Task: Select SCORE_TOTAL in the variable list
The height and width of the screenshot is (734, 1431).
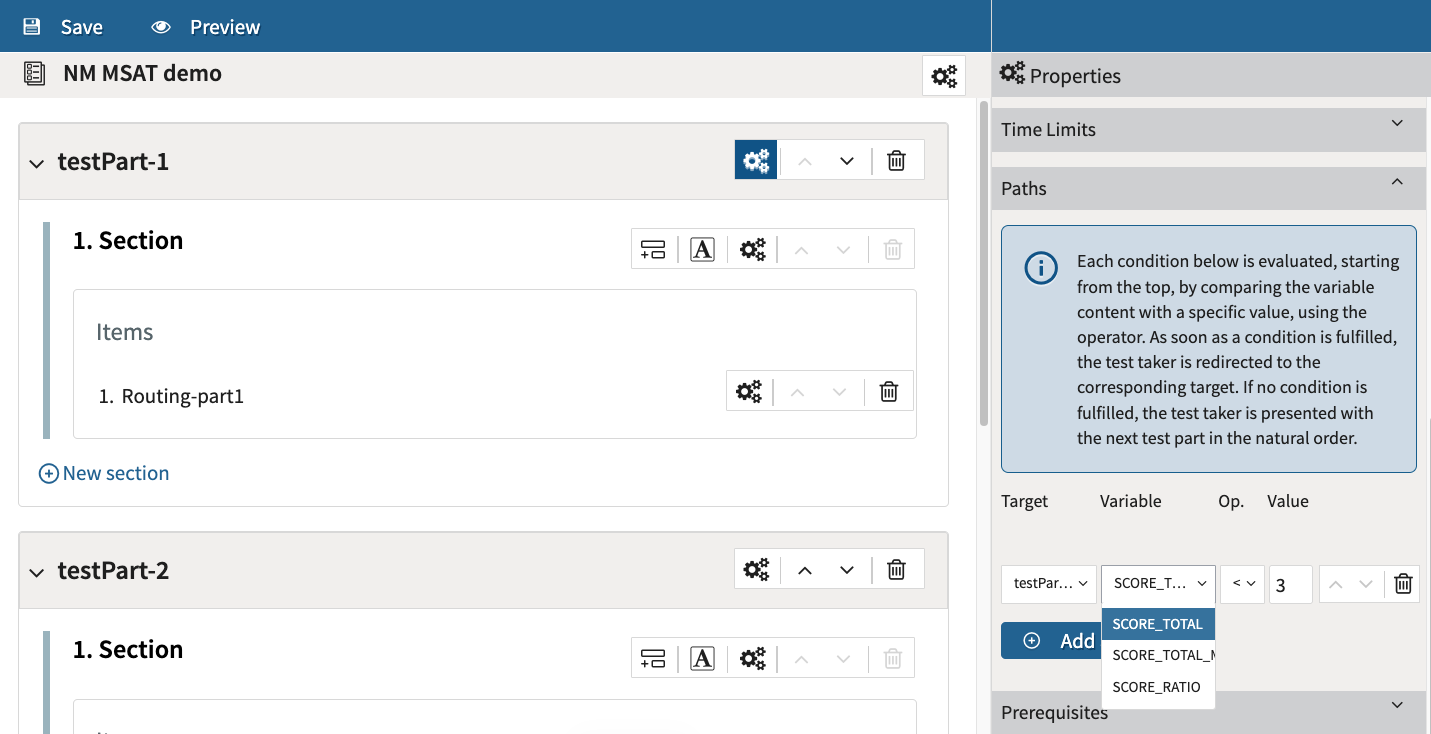Action: [x=1157, y=624]
